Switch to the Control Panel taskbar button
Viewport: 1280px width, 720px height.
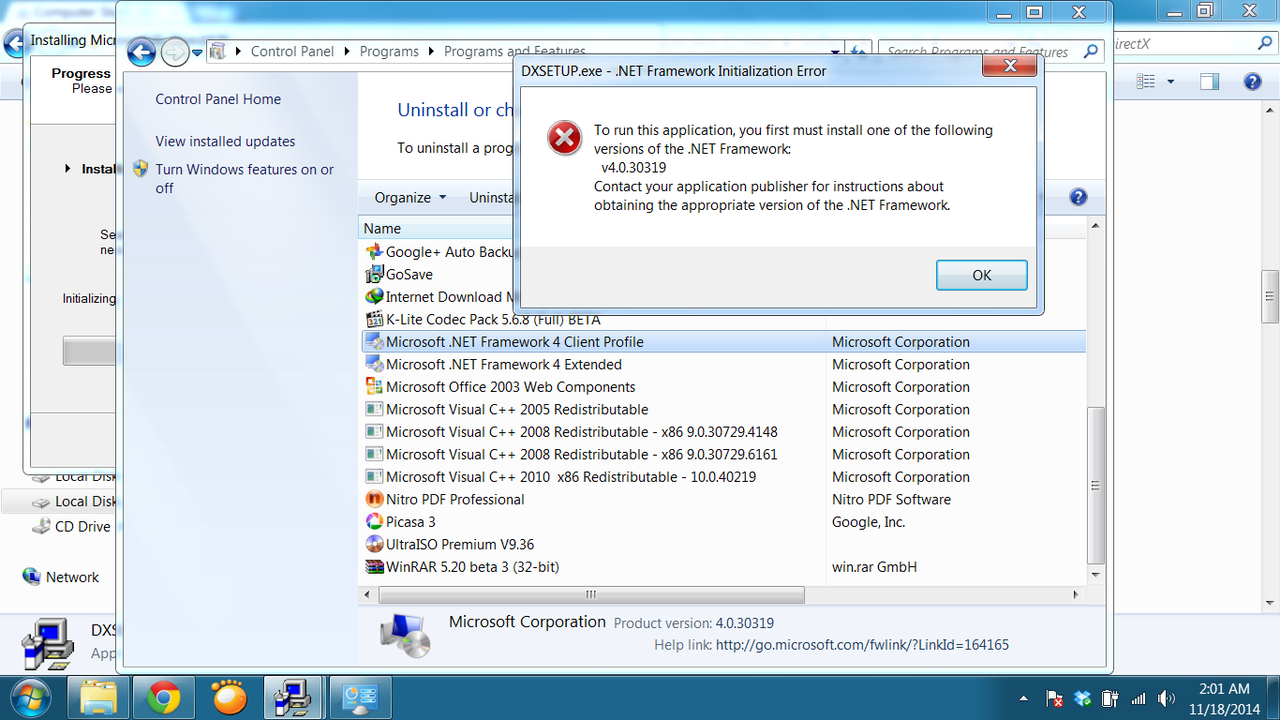click(359, 697)
